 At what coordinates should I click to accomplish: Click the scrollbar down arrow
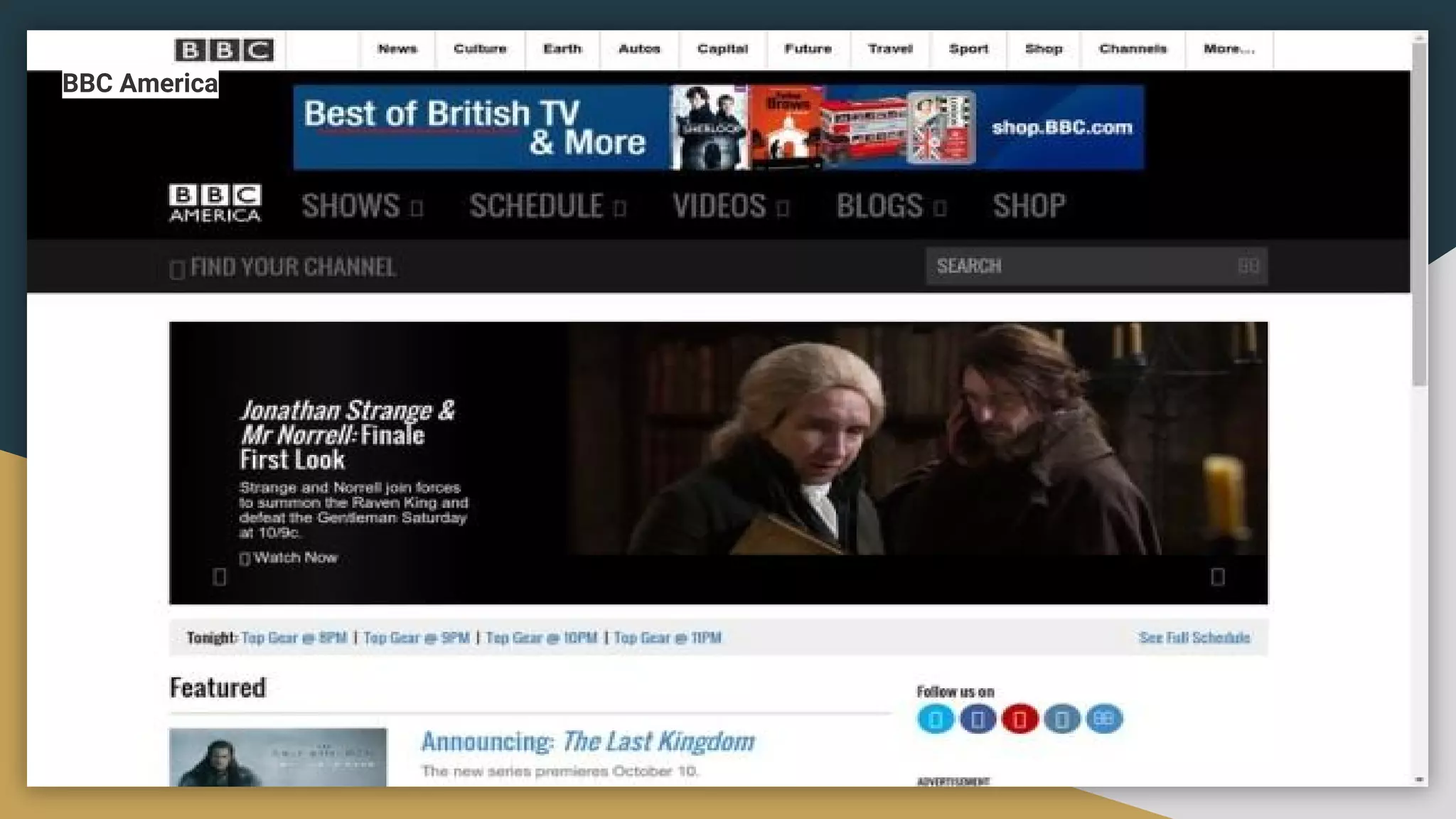[1419, 780]
